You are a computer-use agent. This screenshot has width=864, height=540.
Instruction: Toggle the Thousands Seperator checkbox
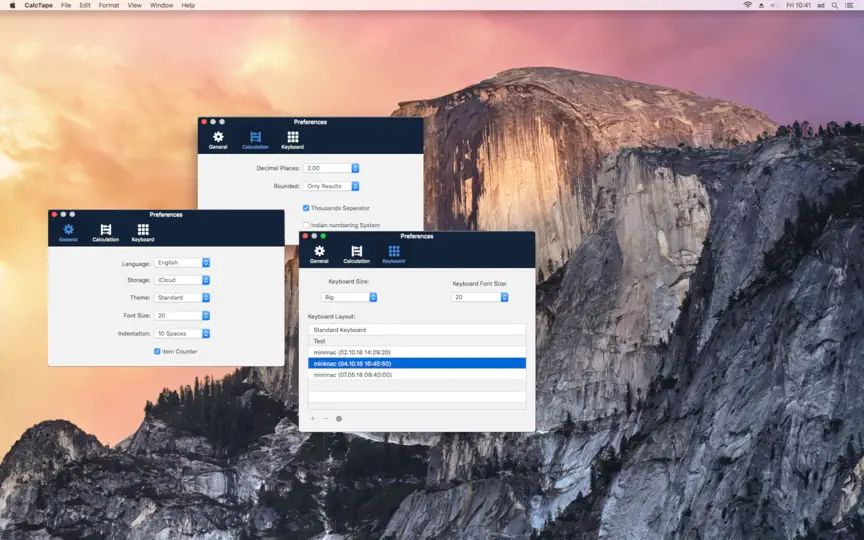[x=306, y=208]
